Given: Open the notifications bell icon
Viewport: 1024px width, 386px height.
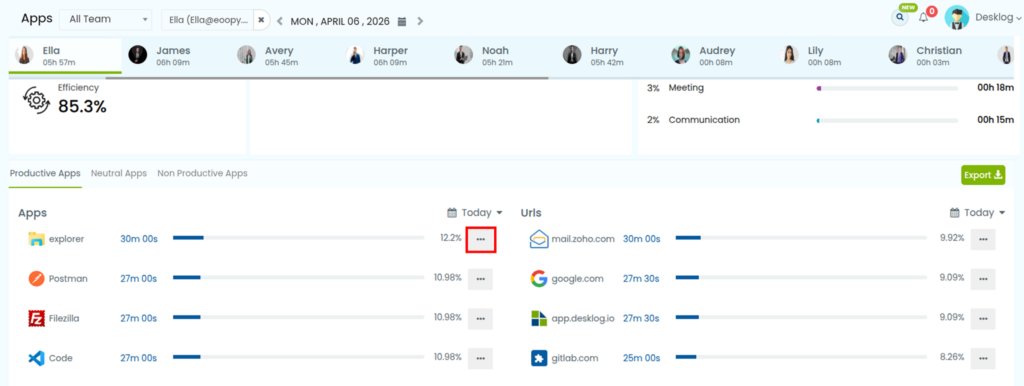Looking at the screenshot, I should (923, 18).
